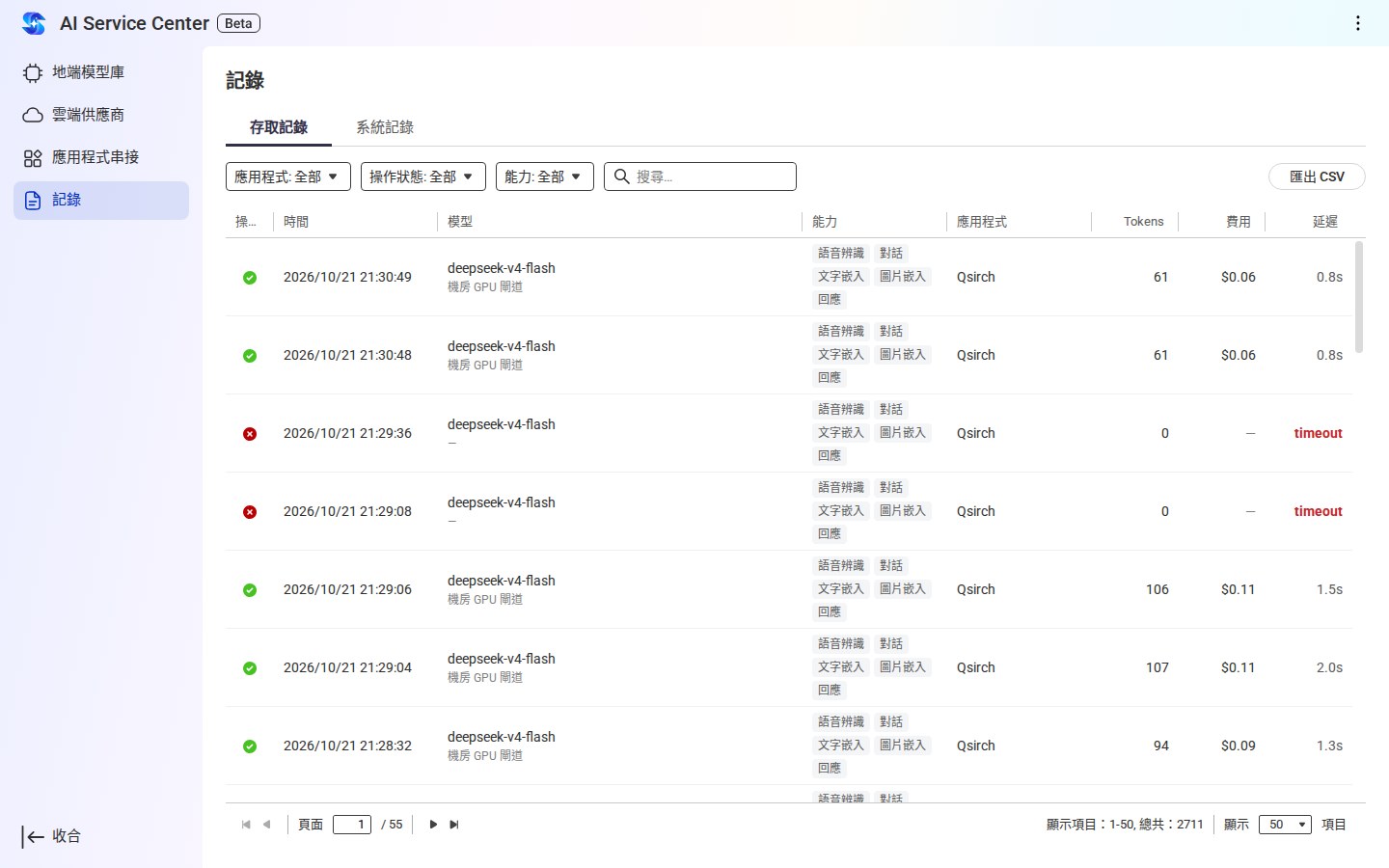Select 記錄 in the sidebar
1389x868 pixels.
[x=101, y=200]
